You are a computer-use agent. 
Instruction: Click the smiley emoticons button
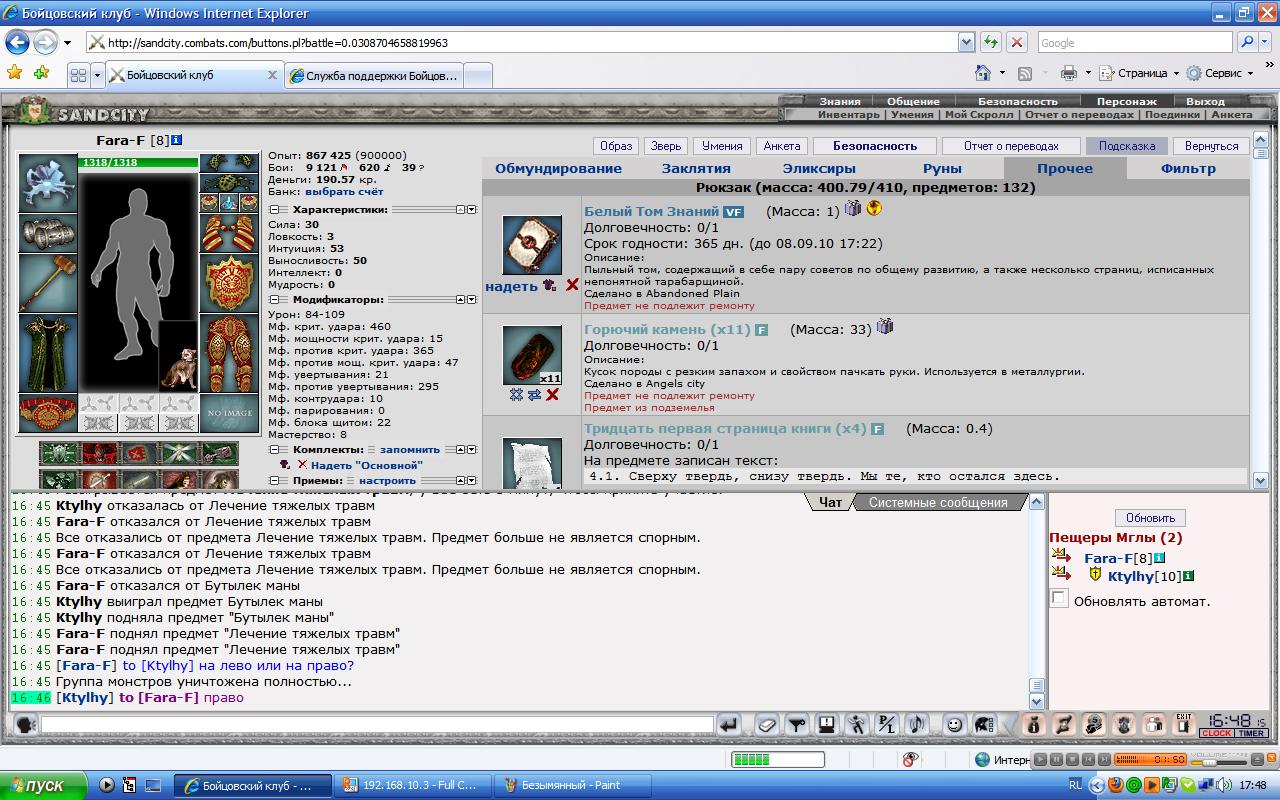click(x=954, y=724)
